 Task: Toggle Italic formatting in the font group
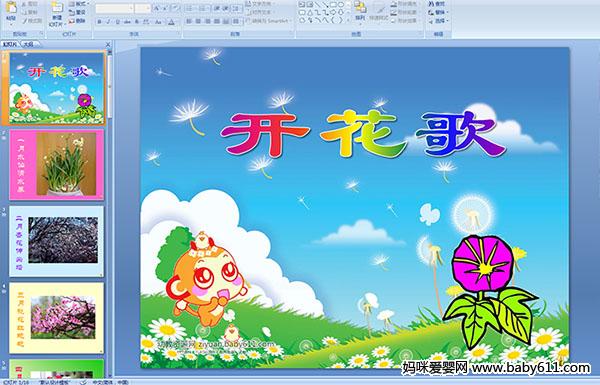(x=108, y=22)
